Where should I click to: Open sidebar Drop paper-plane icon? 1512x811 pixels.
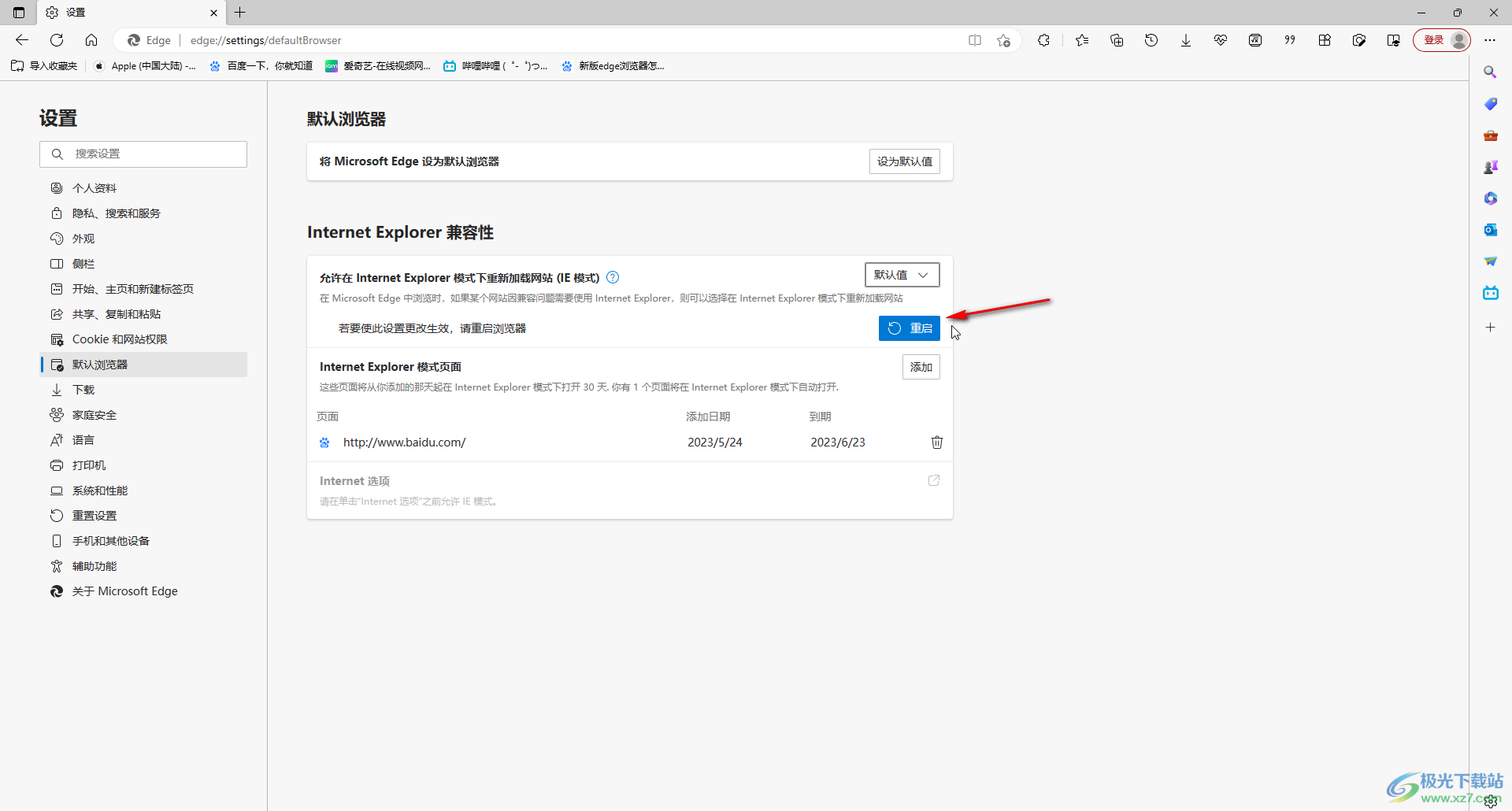coord(1490,261)
